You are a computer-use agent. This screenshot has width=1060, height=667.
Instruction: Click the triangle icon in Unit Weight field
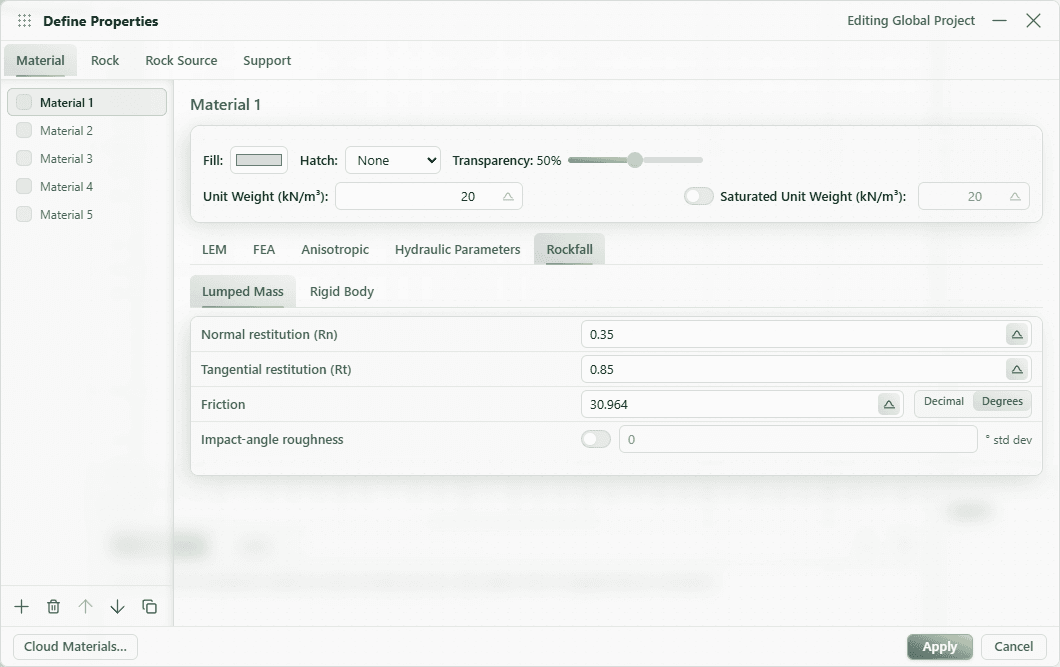point(508,197)
